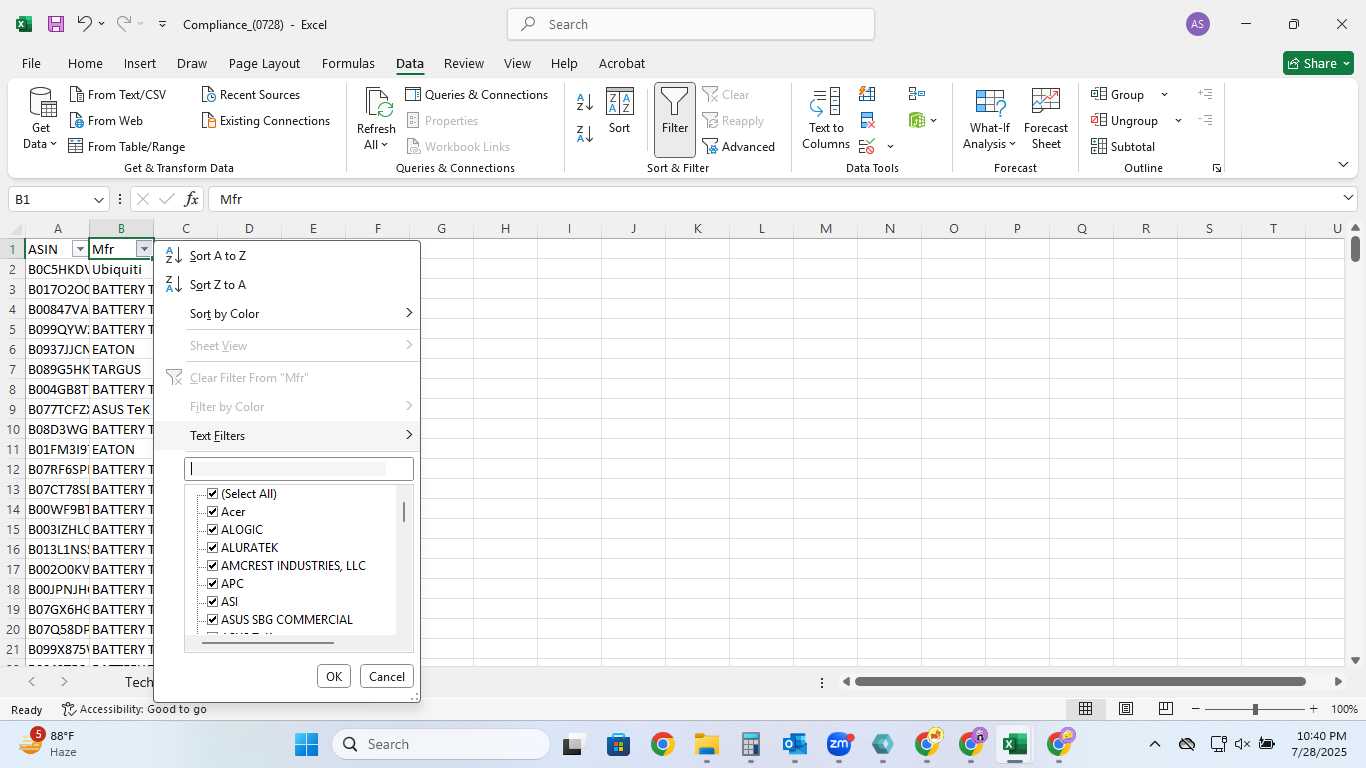The image size is (1366, 768).
Task: Expand the Group dropdown arrow
Action: coord(1164,95)
